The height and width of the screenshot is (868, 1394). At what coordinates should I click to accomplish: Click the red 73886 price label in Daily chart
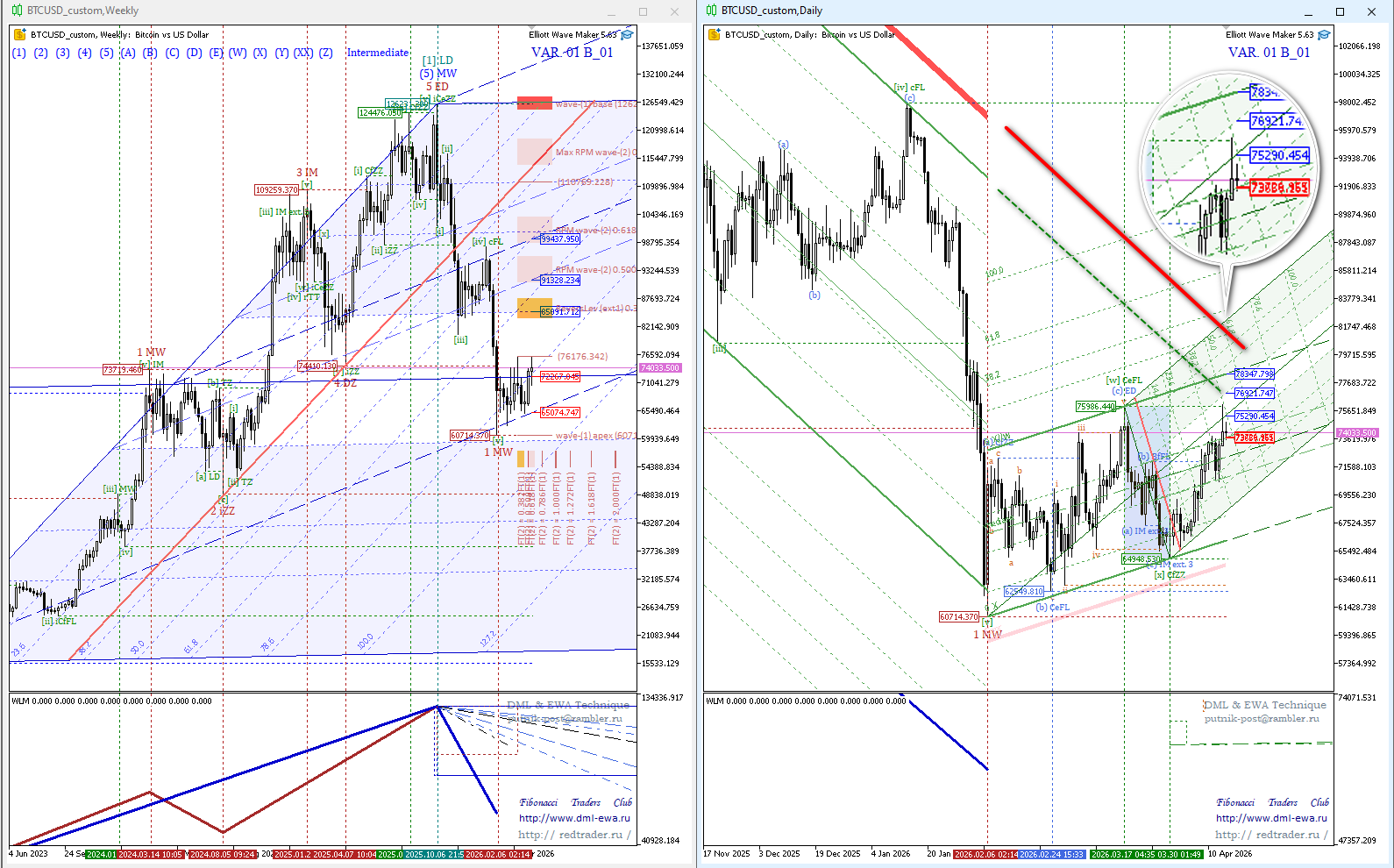(x=1254, y=438)
